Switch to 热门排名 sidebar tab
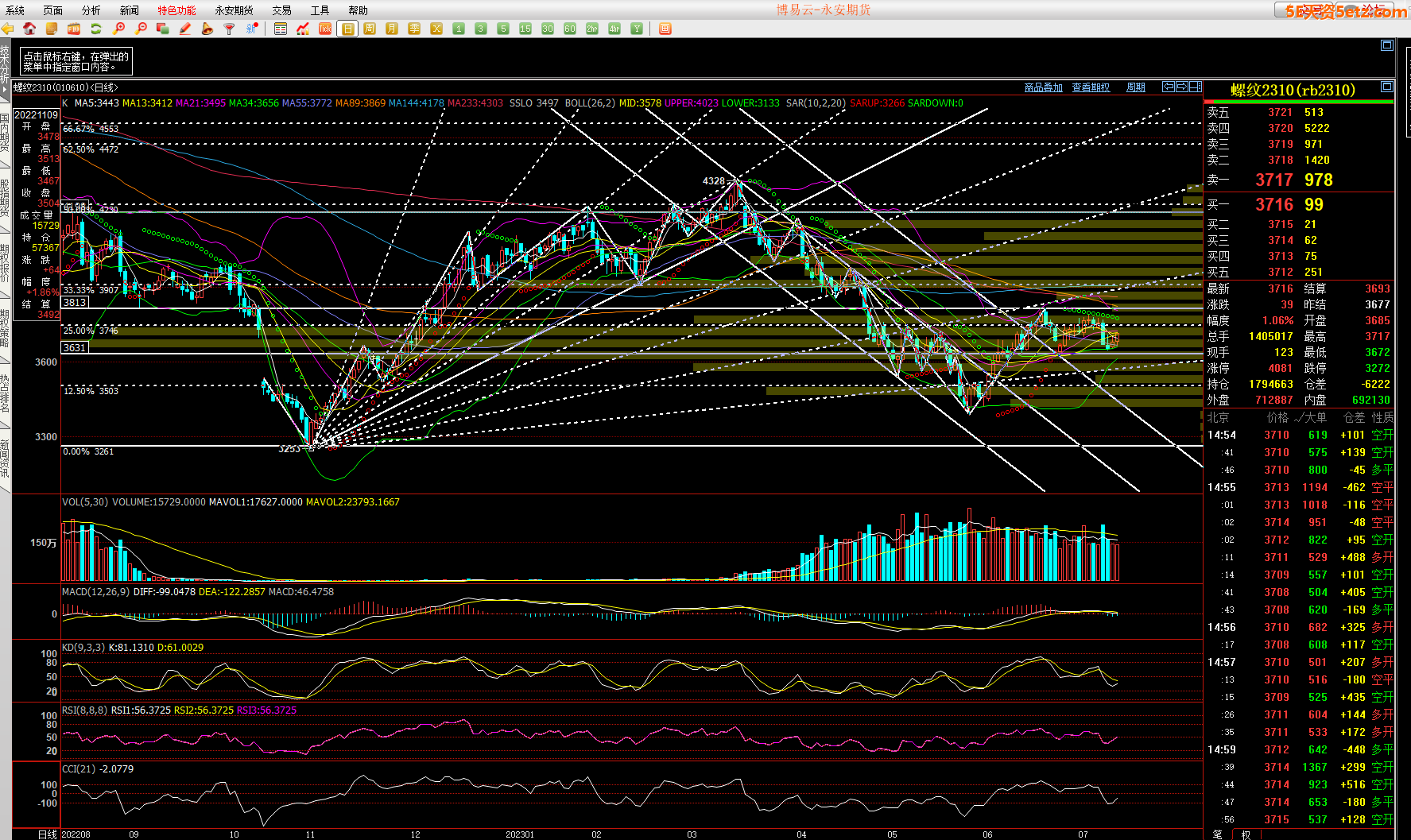 (x=5, y=394)
